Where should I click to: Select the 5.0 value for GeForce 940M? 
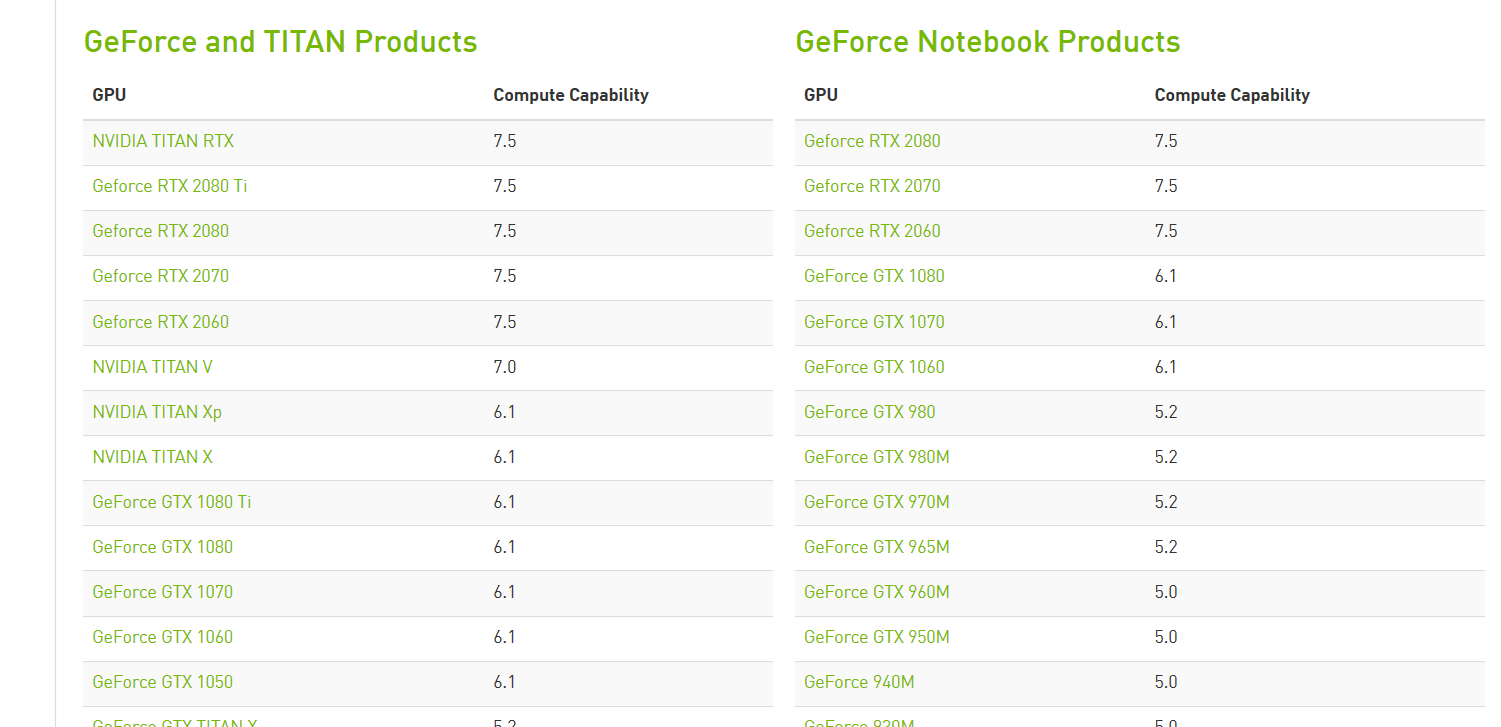(x=1166, y=682)
